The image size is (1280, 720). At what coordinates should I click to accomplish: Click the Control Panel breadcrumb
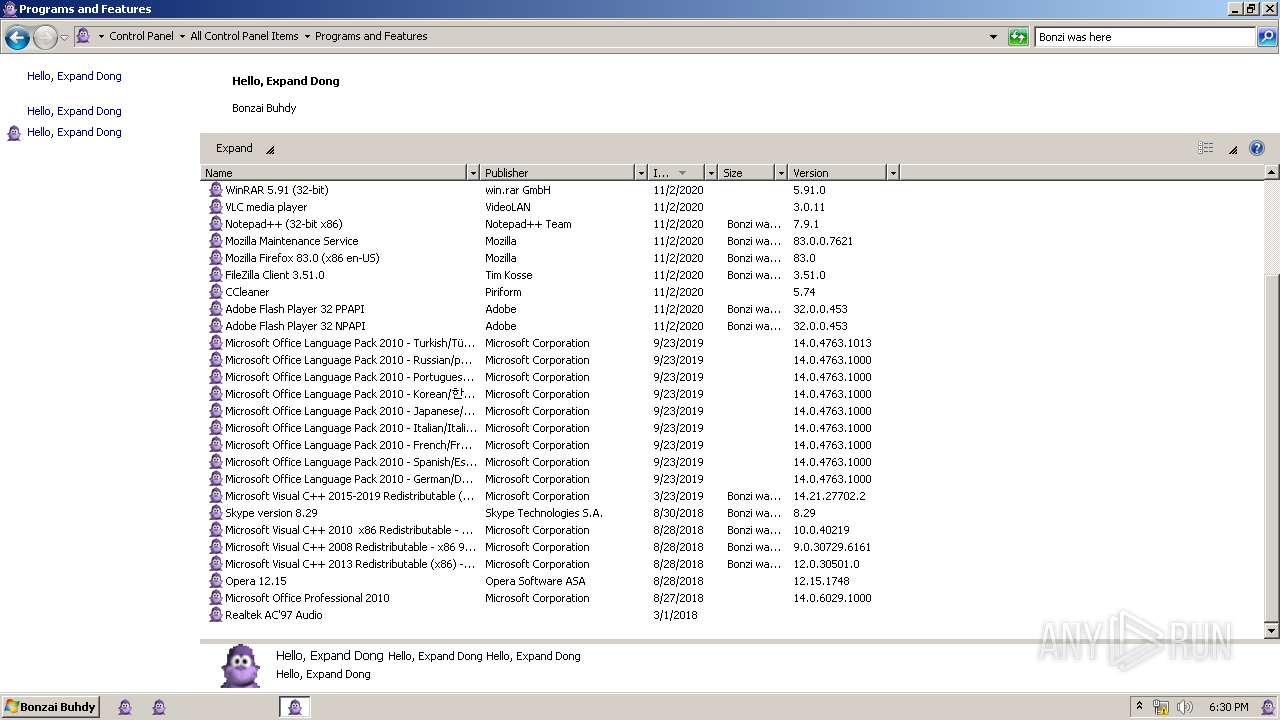[141, 36]
